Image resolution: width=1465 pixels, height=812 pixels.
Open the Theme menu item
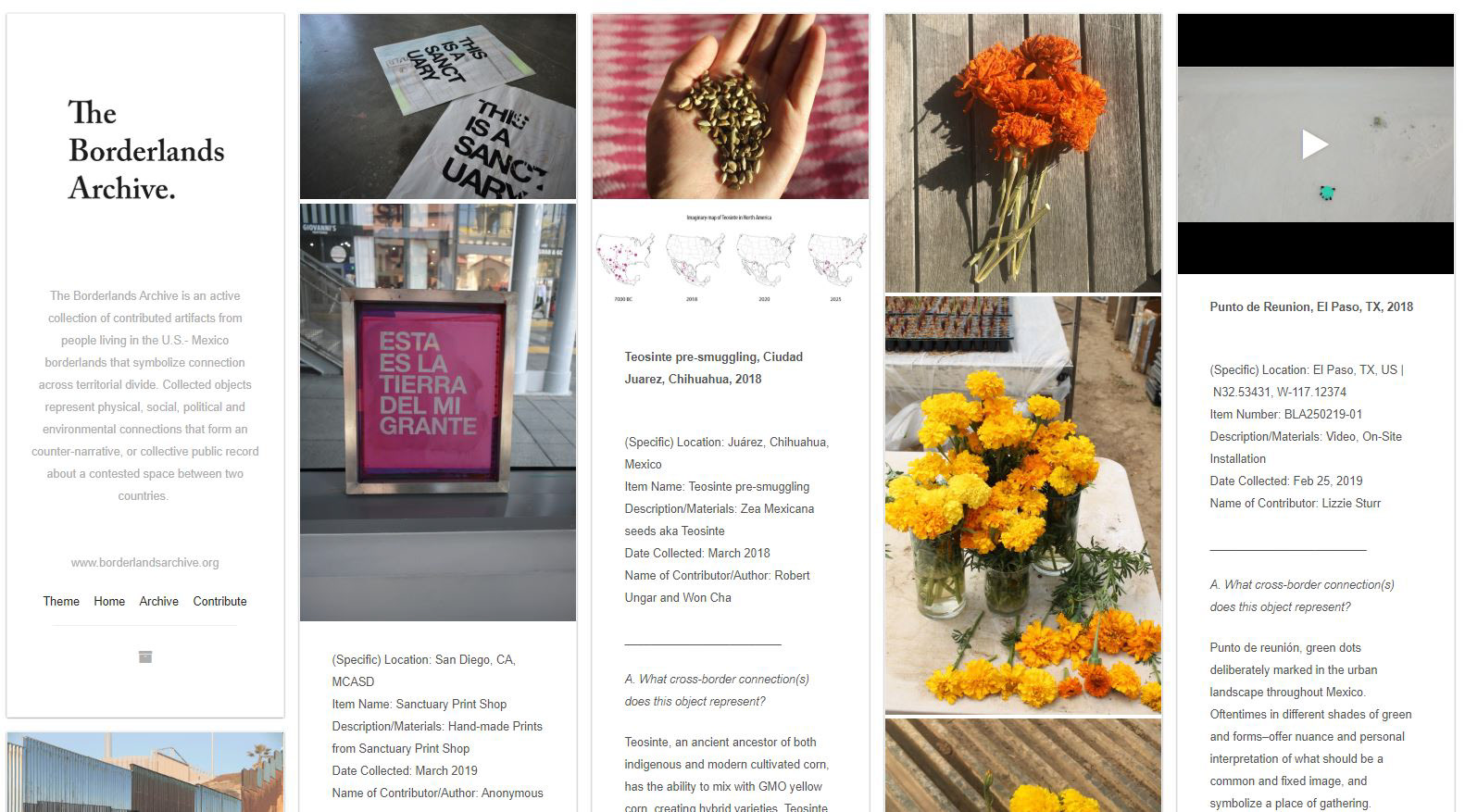click(61, 601)
